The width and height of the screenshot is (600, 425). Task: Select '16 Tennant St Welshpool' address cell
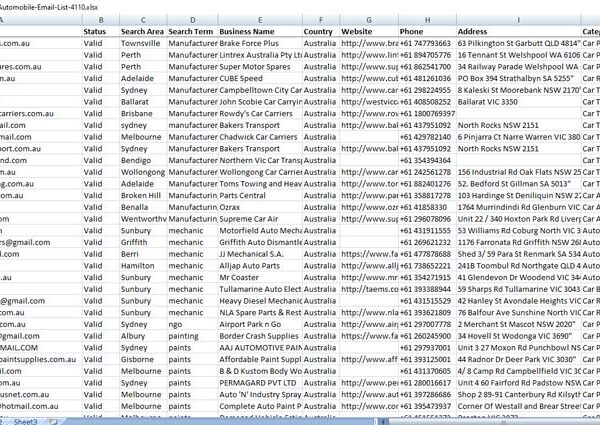pyautogui.click(x=519, y=55)
